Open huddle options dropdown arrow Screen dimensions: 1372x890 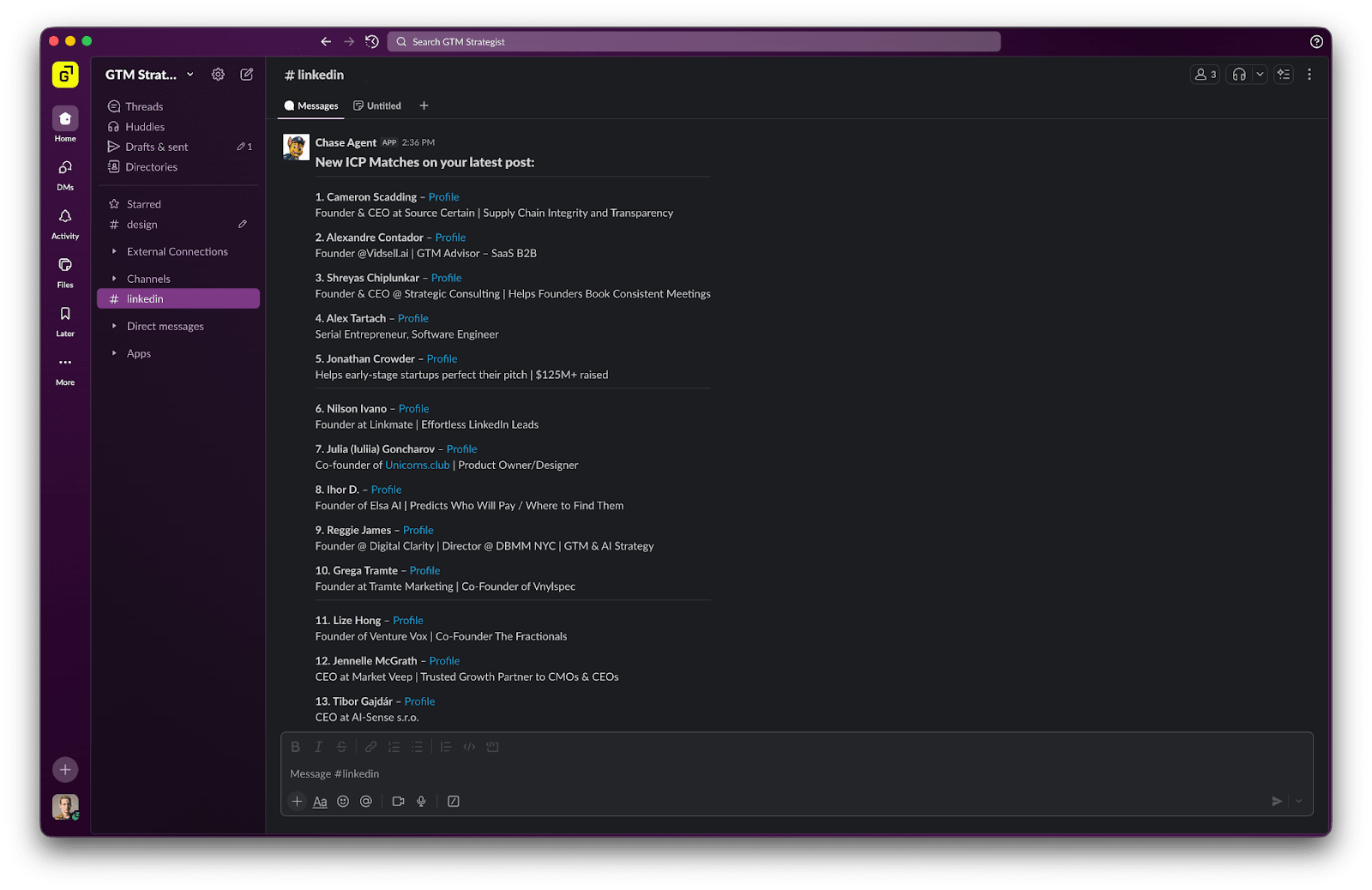(x=1260, y=75)
